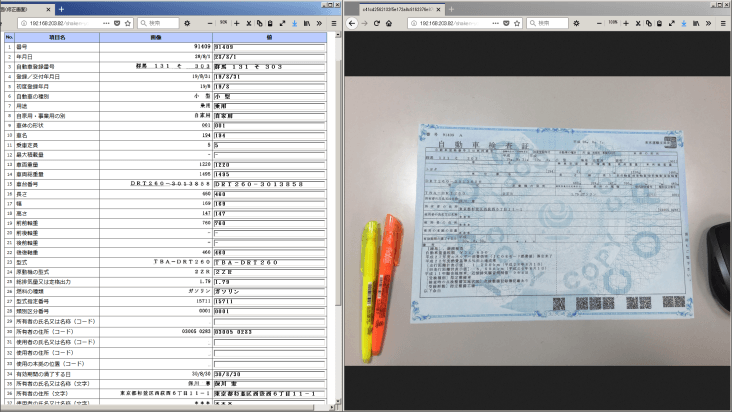
Task: Go forward in the right window
Action: pos(365,23)
